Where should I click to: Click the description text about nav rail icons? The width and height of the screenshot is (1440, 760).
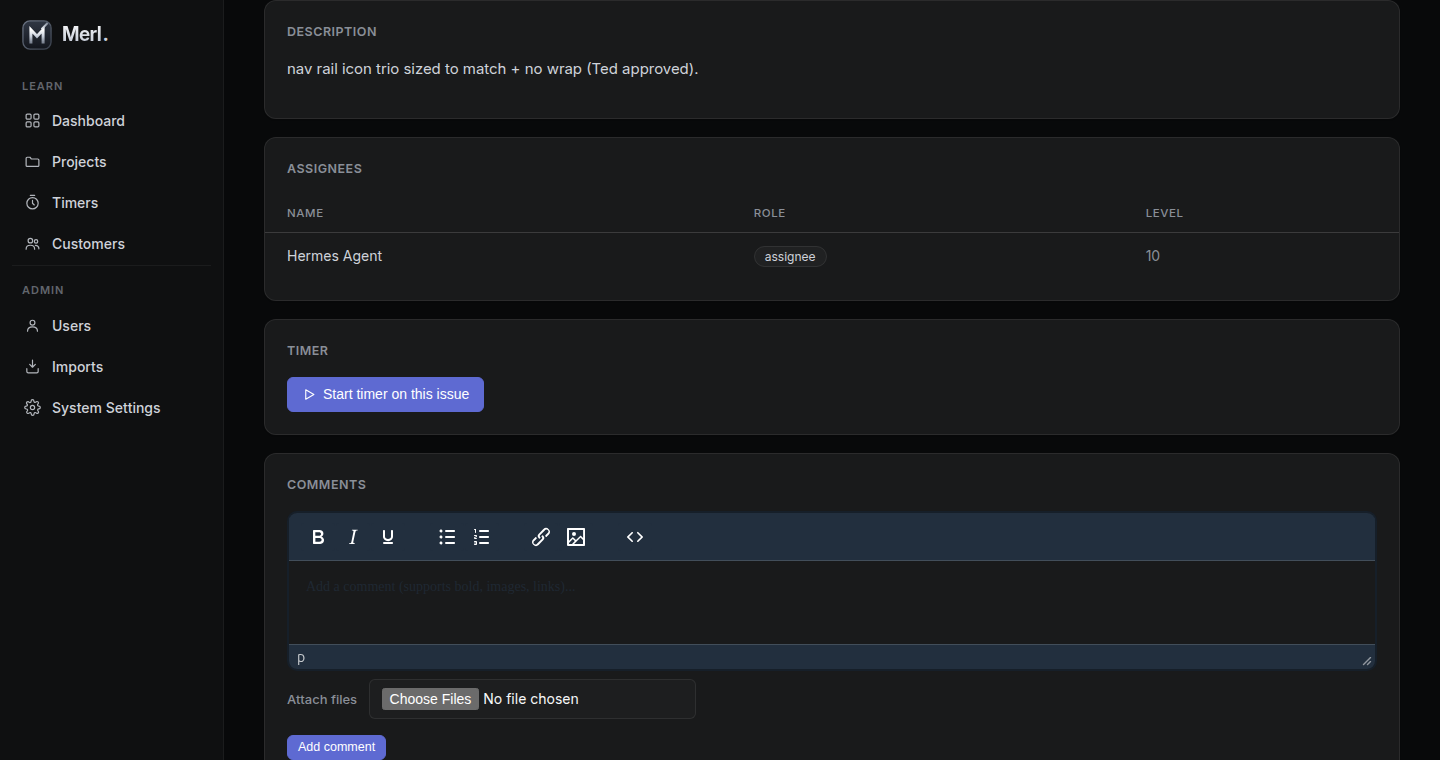(x=492, y=69)
